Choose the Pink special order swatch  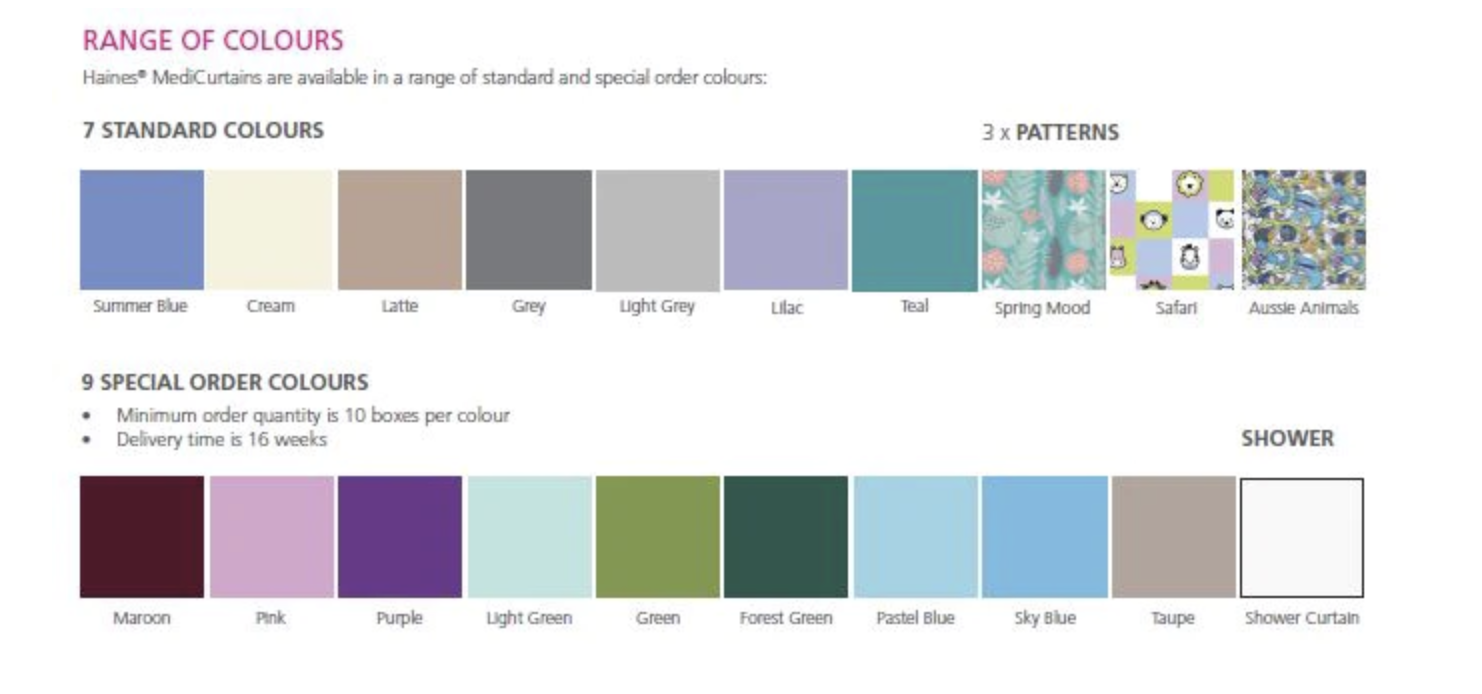click(271, 537)
